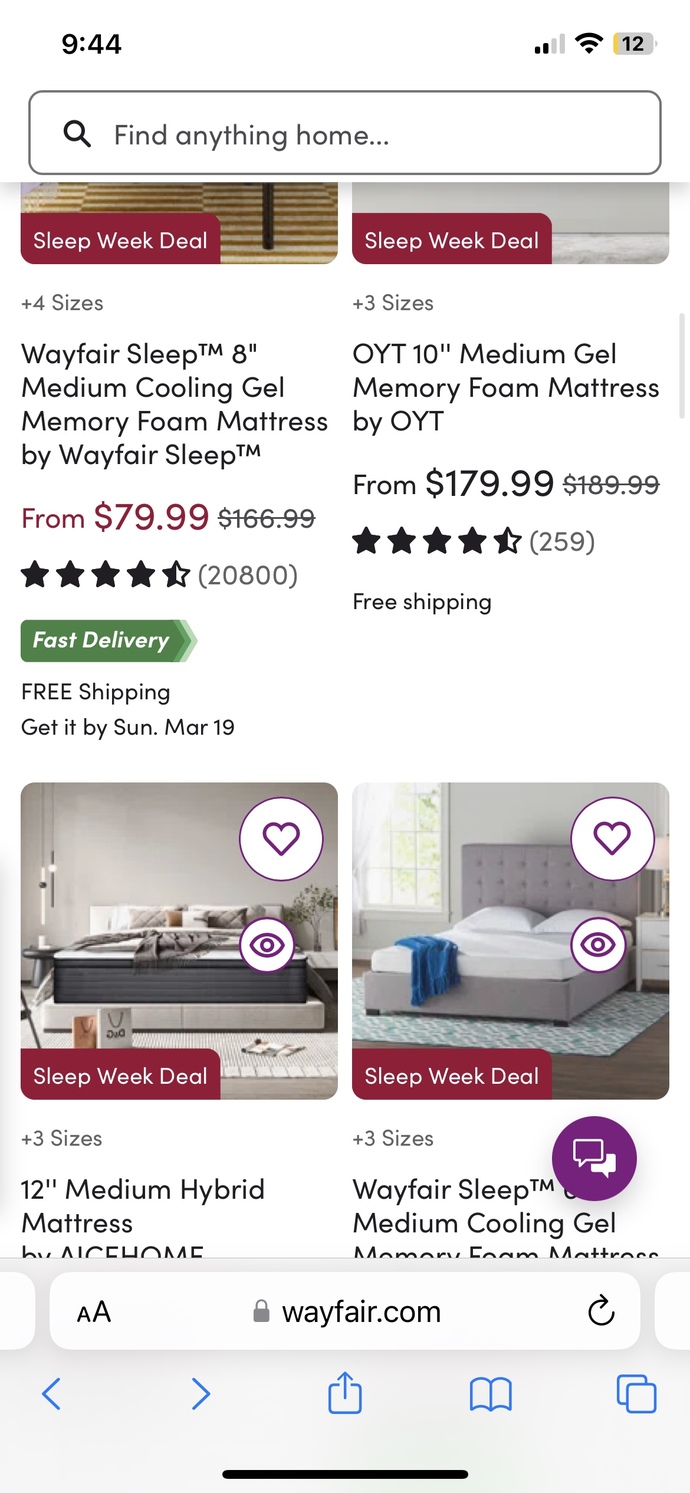Expand +4 Sizes on Wayfair Sleep mattress
This screenshot has height=1493, width=690.
[x=62, y=303]
